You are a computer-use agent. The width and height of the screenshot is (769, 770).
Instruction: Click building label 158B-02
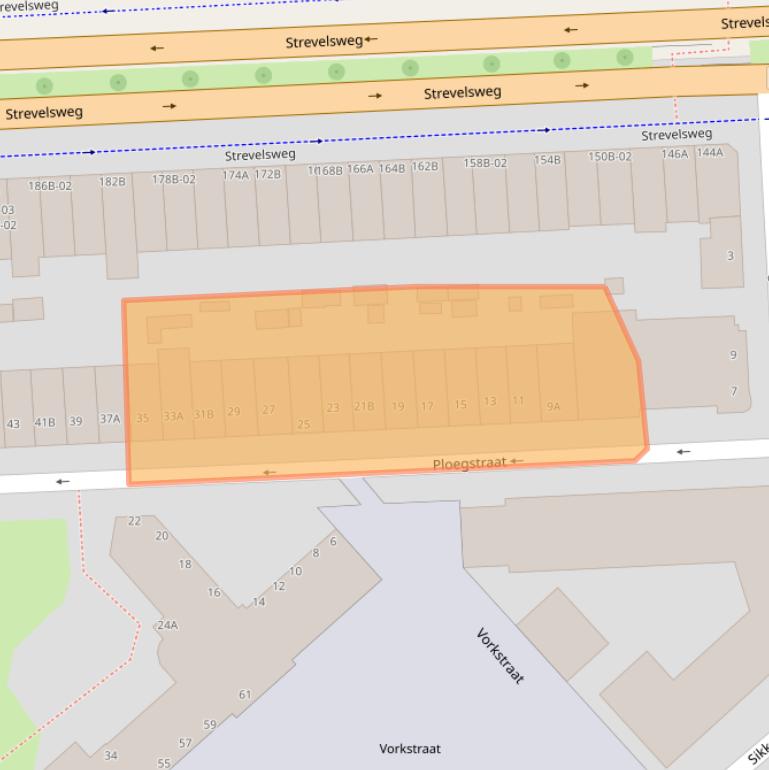(x=485, y=163)
